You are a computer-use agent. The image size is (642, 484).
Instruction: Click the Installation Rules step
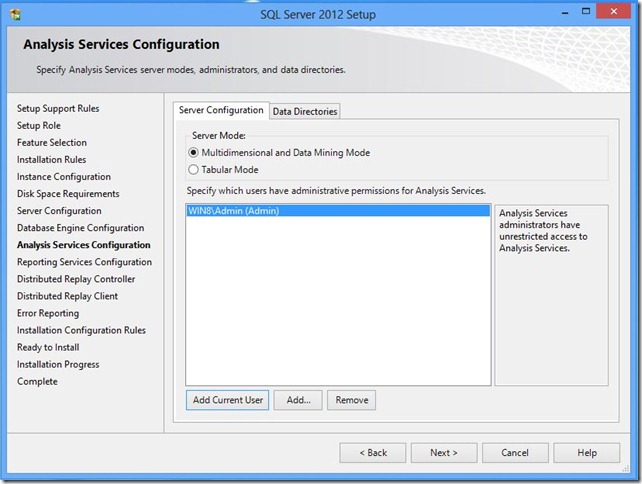pyautogui.click(x=52, y=160)
